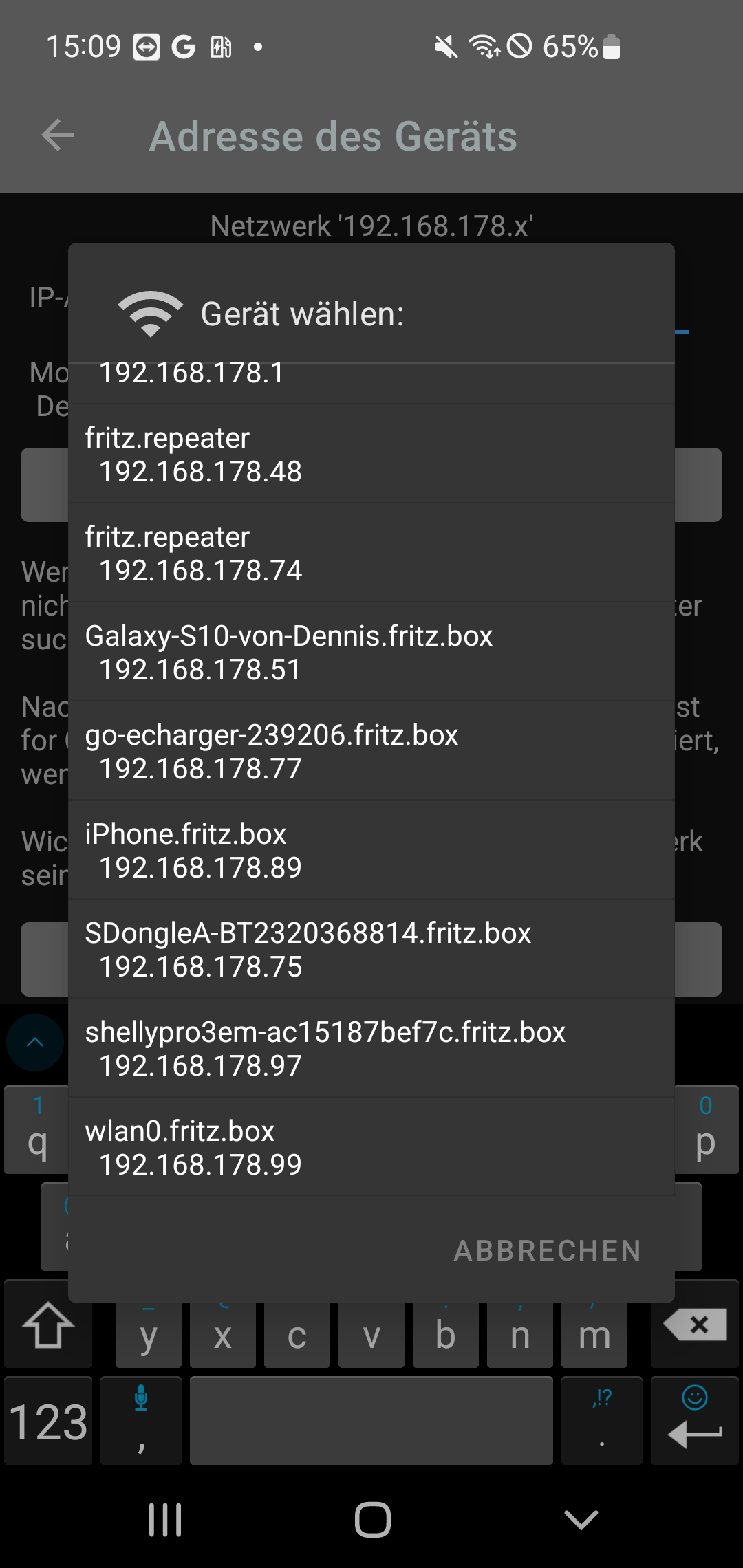
Task: Tap the microphone comma key
Action: [141, 1419]
